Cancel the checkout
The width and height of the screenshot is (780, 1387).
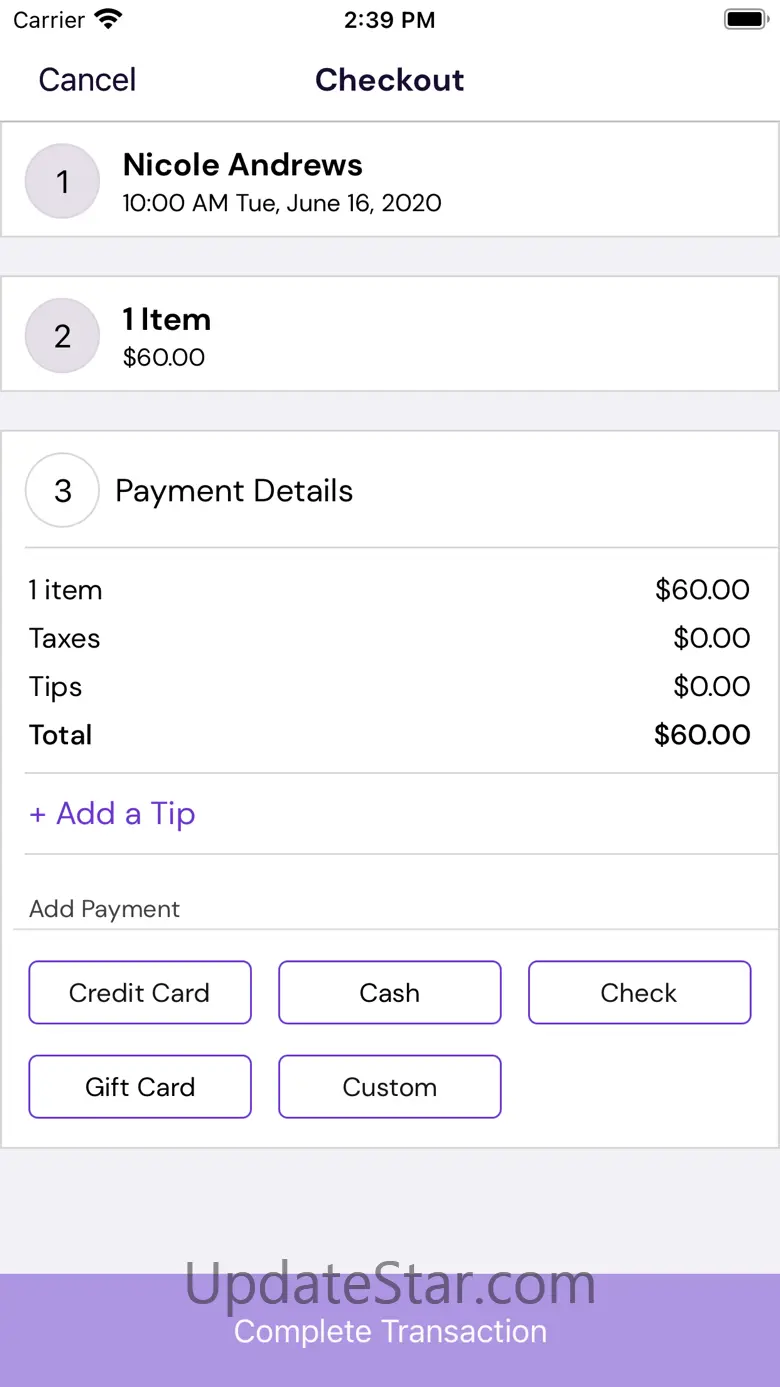tap(87, 80)
